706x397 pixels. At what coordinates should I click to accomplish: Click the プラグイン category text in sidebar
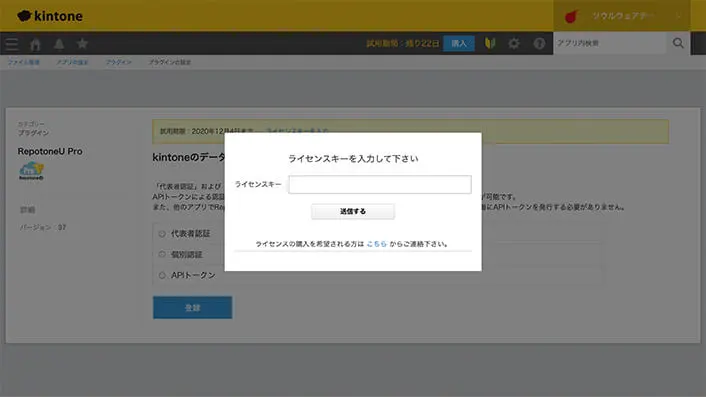click(33, 133)
